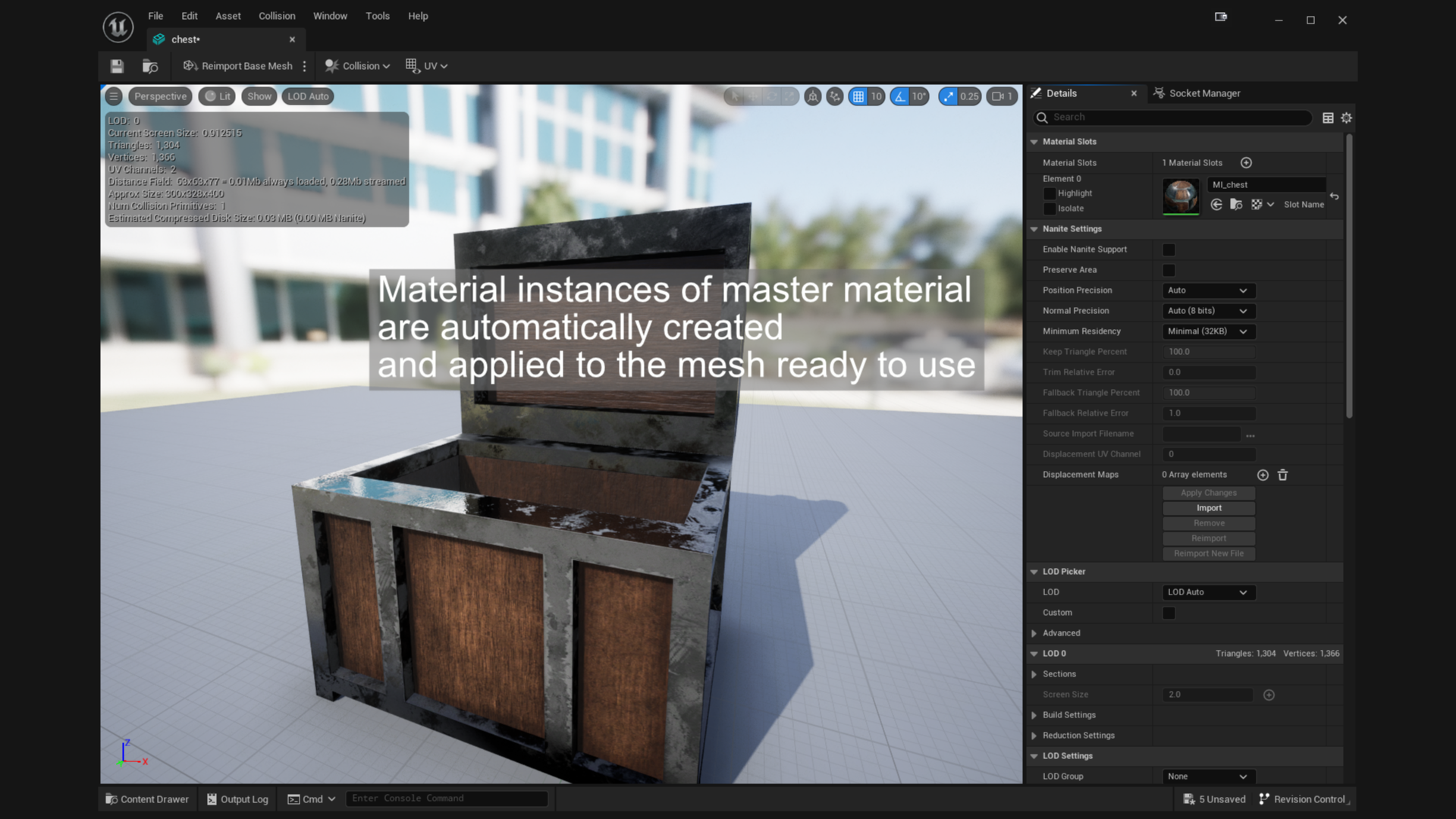Tick the Custom LOD checkbox

click(x=1169, y=613)
